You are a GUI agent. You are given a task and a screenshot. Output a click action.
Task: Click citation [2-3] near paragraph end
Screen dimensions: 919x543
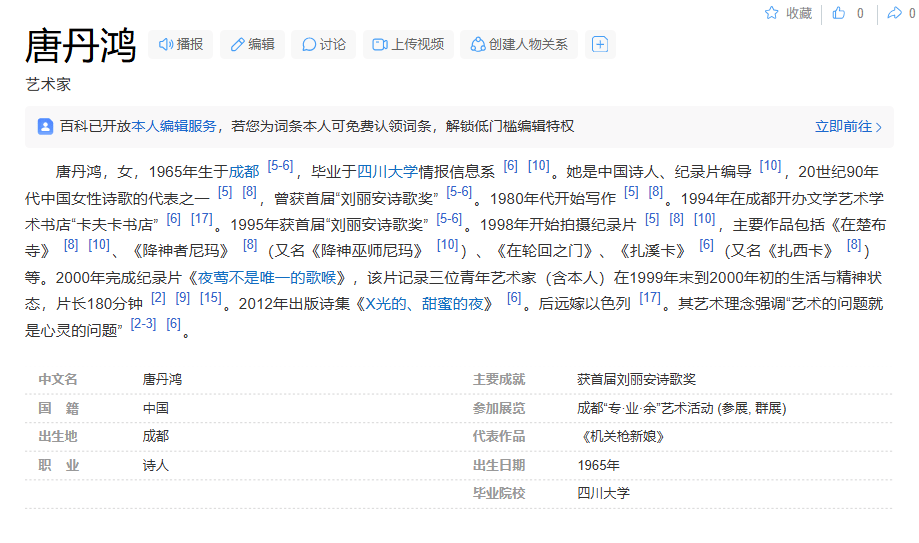pos(144,324)
